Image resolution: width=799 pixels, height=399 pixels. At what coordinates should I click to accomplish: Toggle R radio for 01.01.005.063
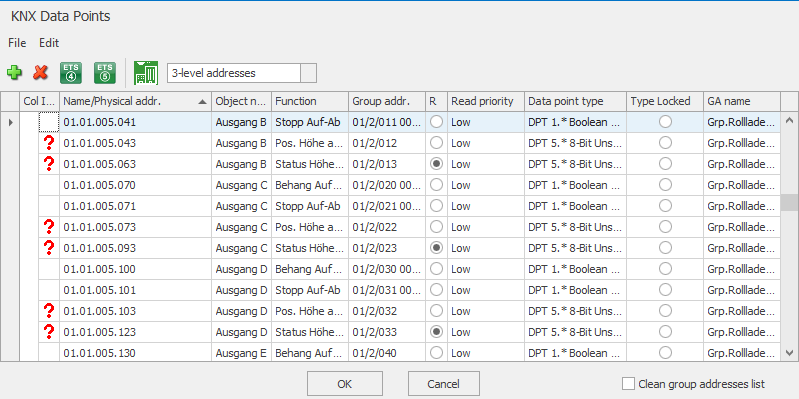[x=436, y=164]
